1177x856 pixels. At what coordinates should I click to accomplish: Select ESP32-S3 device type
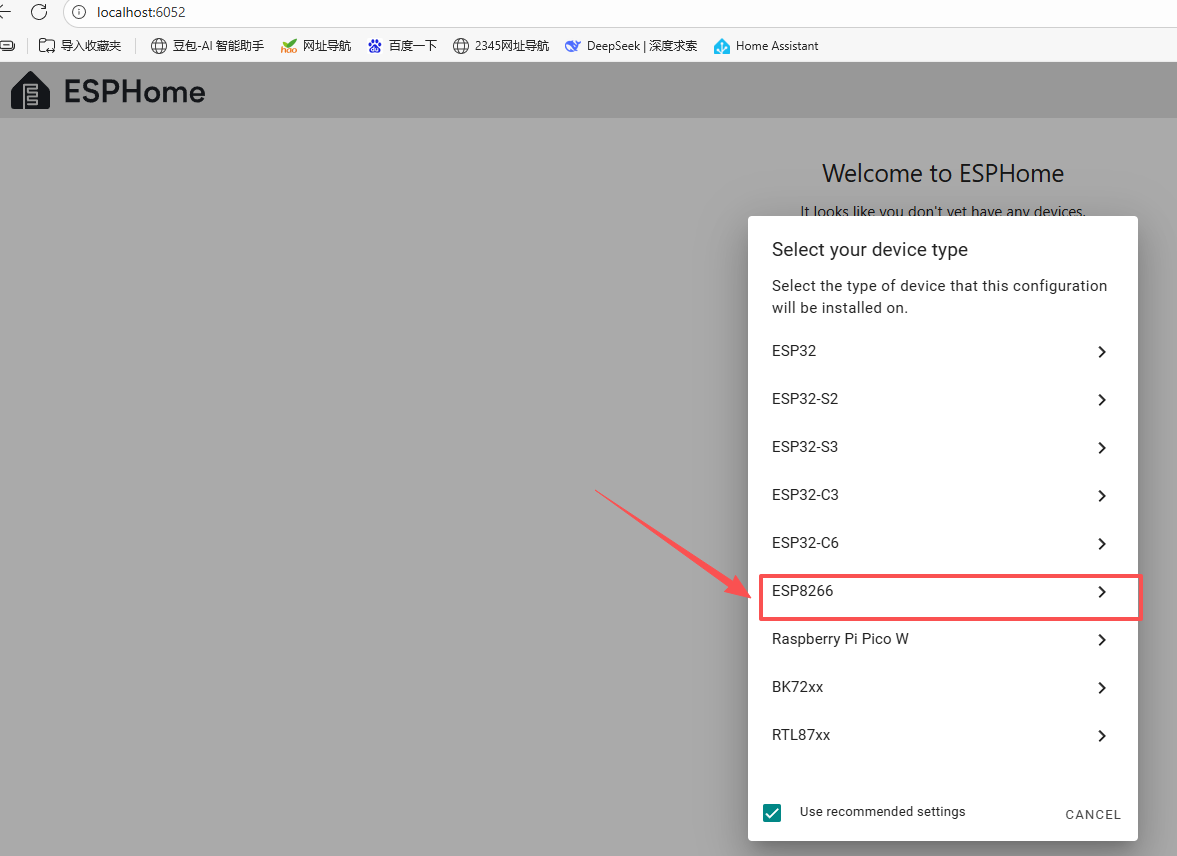[x=943, y=448]
